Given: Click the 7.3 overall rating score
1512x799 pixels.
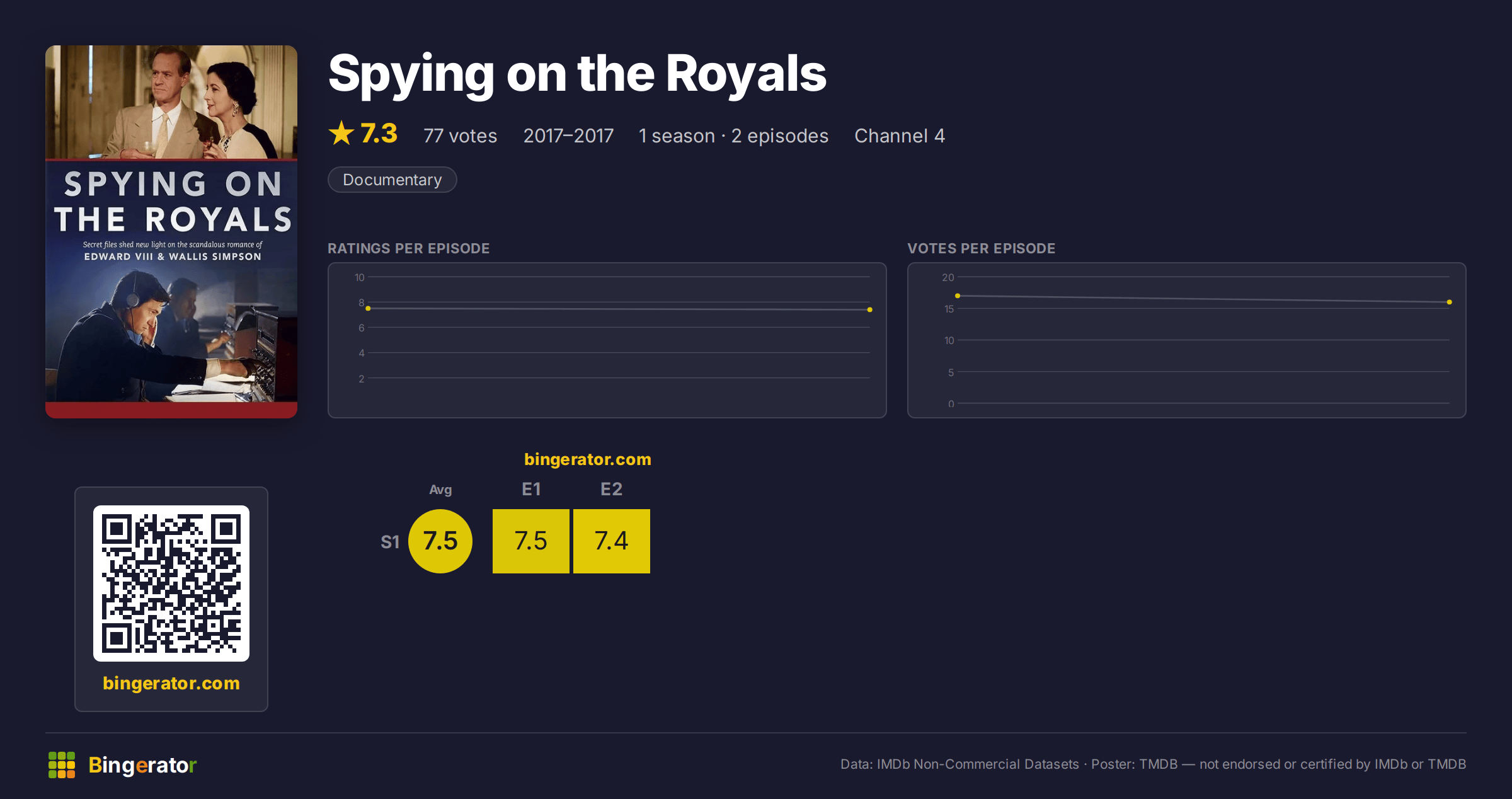Looking at the screenshot, I should point(379,134).
